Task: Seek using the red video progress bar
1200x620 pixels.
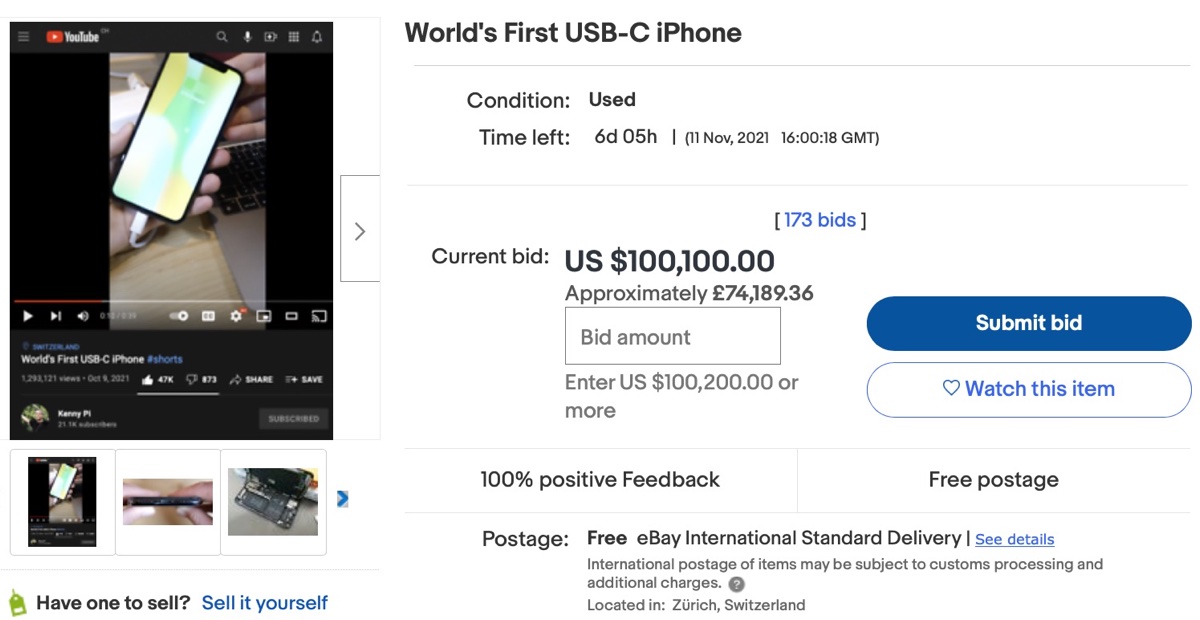Action: (60, 300)
